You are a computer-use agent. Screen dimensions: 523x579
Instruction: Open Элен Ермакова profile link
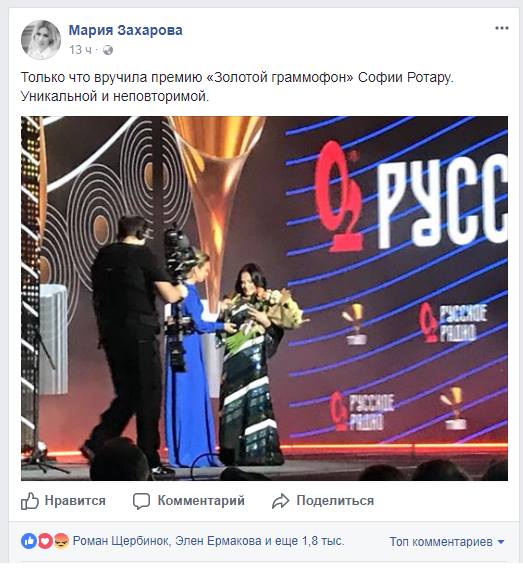[x=218, y=541]
